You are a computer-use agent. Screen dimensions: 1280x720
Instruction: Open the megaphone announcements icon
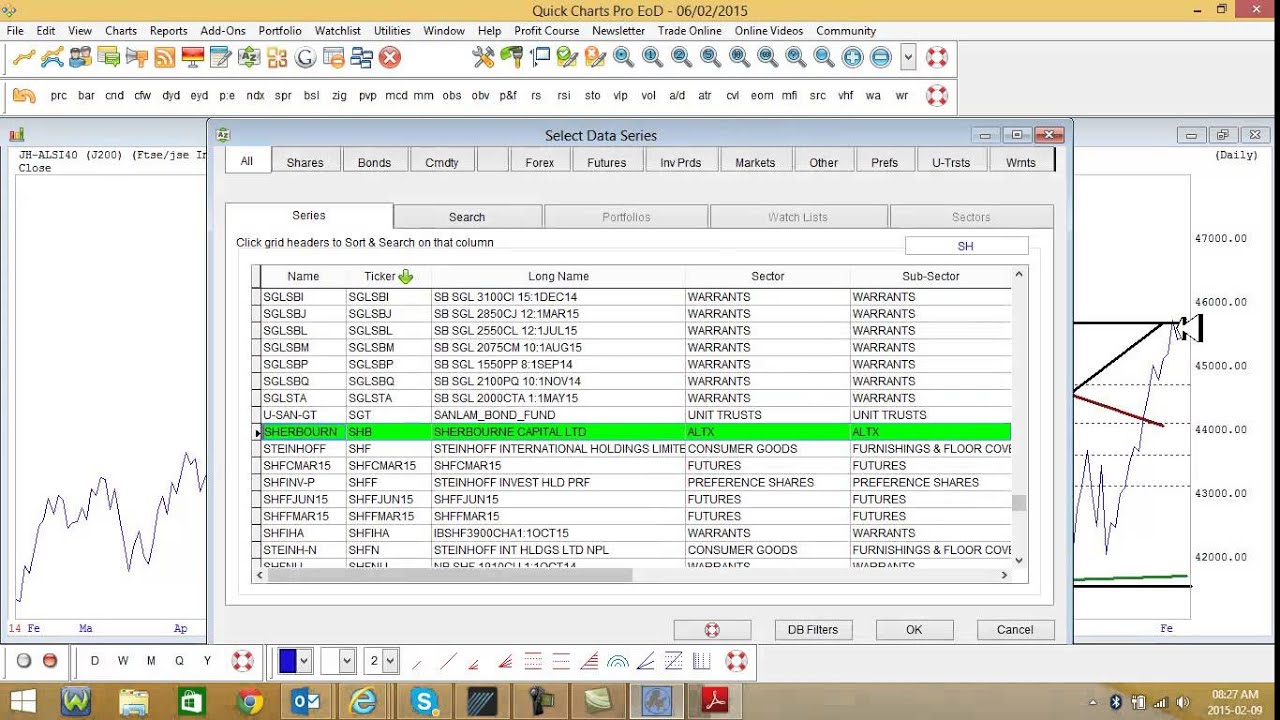[x=137, y=57]
